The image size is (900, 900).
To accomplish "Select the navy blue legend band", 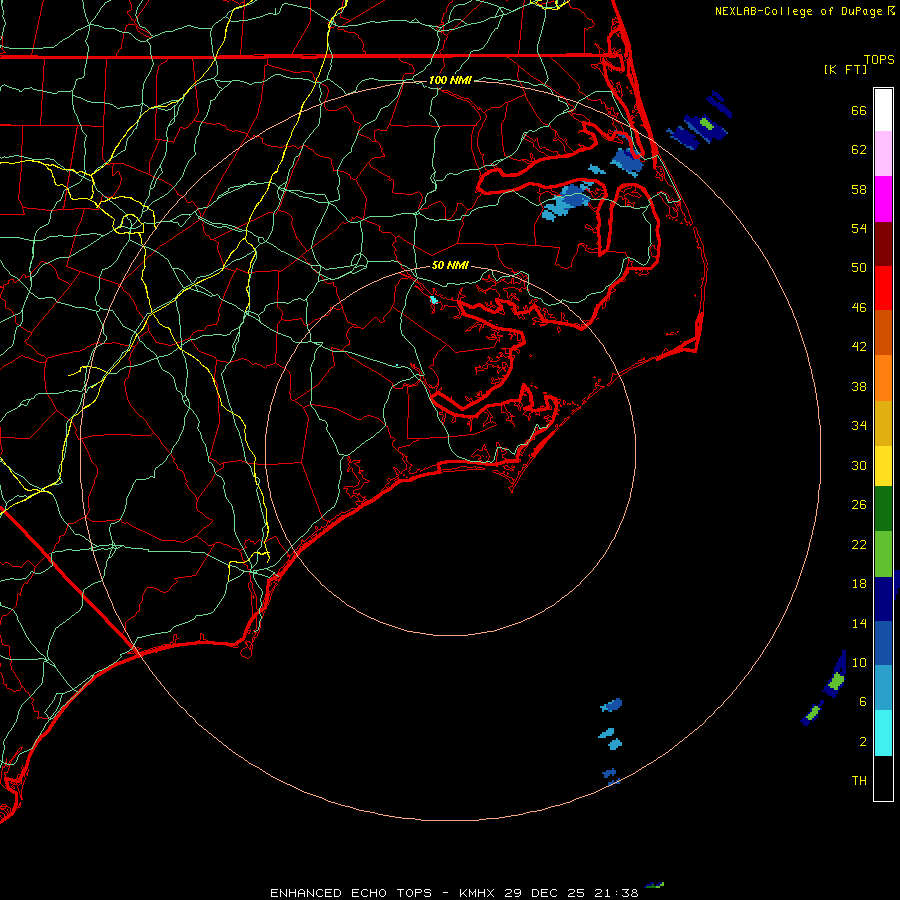I will pyautogui.click(x=883, y=599).
